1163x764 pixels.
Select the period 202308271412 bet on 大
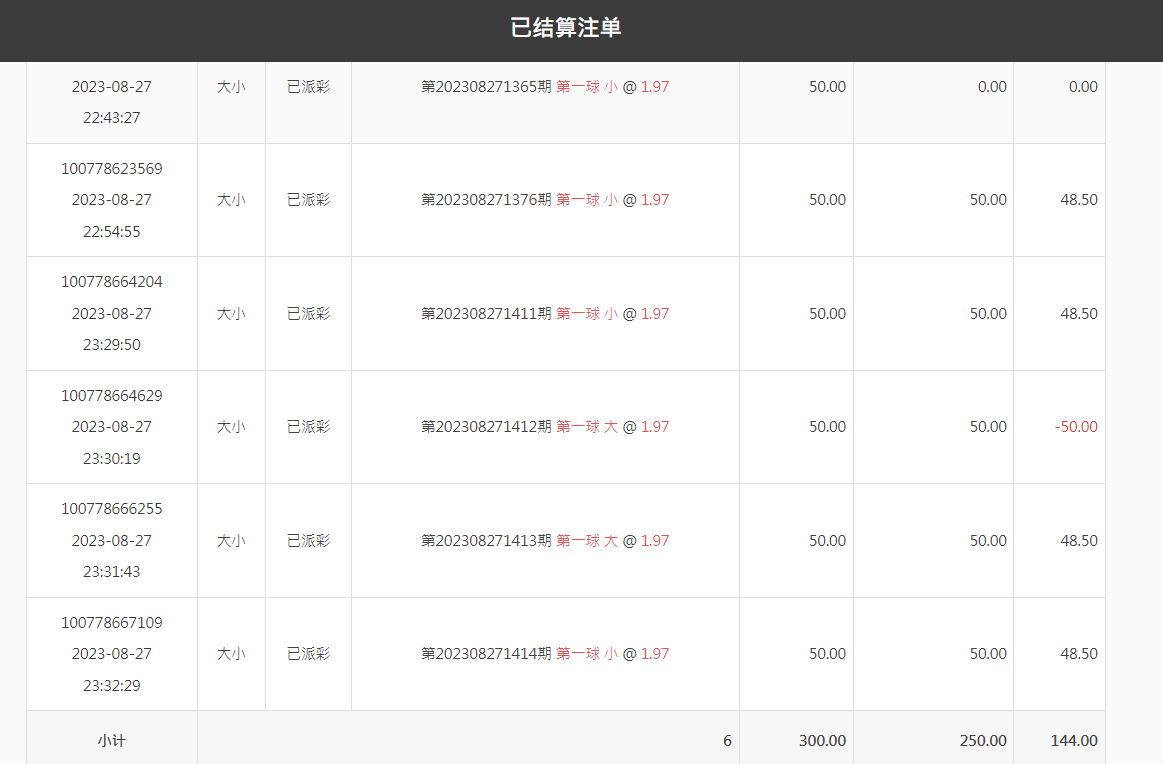(x=545, y=427)
